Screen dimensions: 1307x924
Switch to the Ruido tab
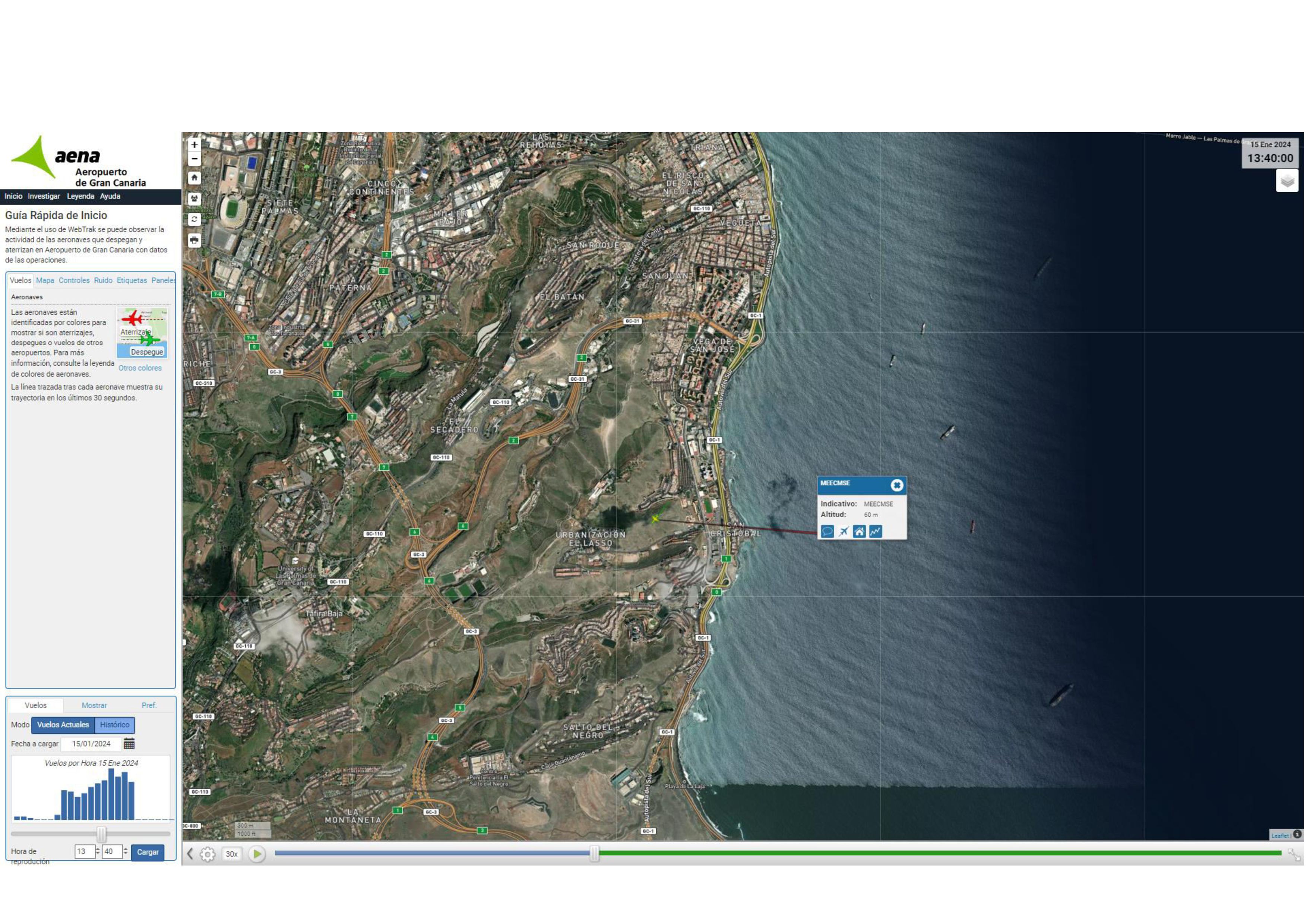(103, 280)
